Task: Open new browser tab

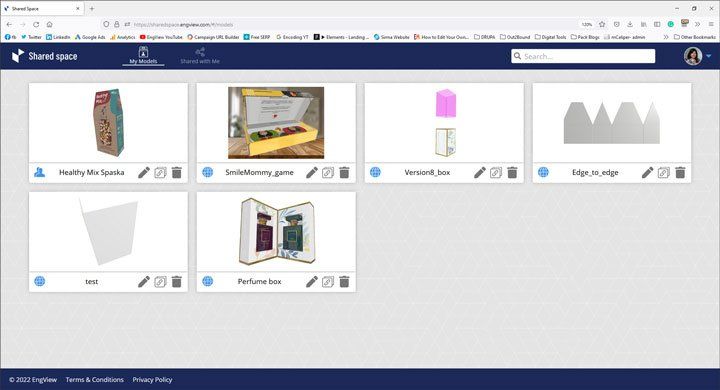Action: click(x=92, y=8)
